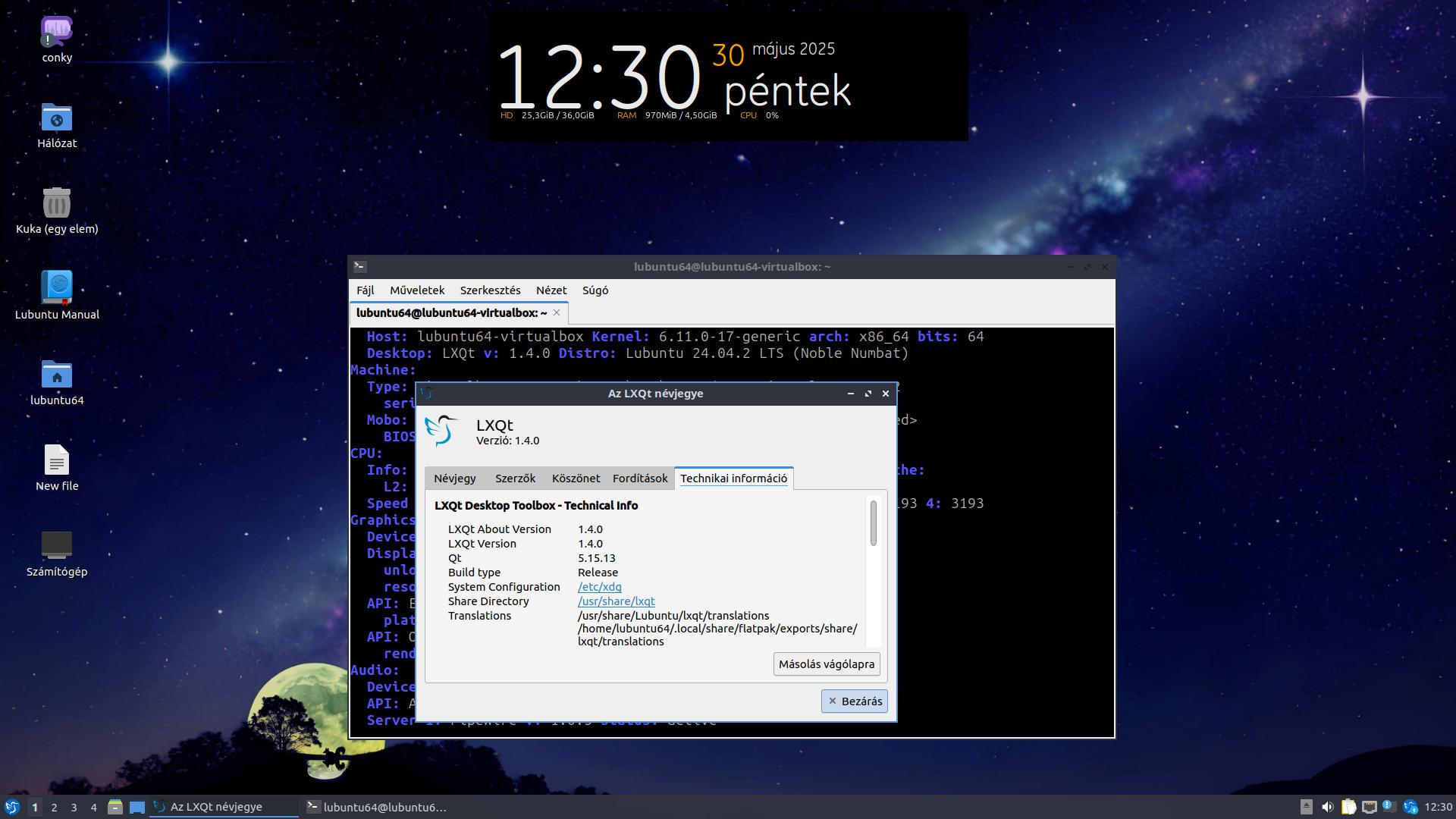The image size is (1456, 819).
Task: Open the Fájl menu in terminal
Action: (366, 290)
